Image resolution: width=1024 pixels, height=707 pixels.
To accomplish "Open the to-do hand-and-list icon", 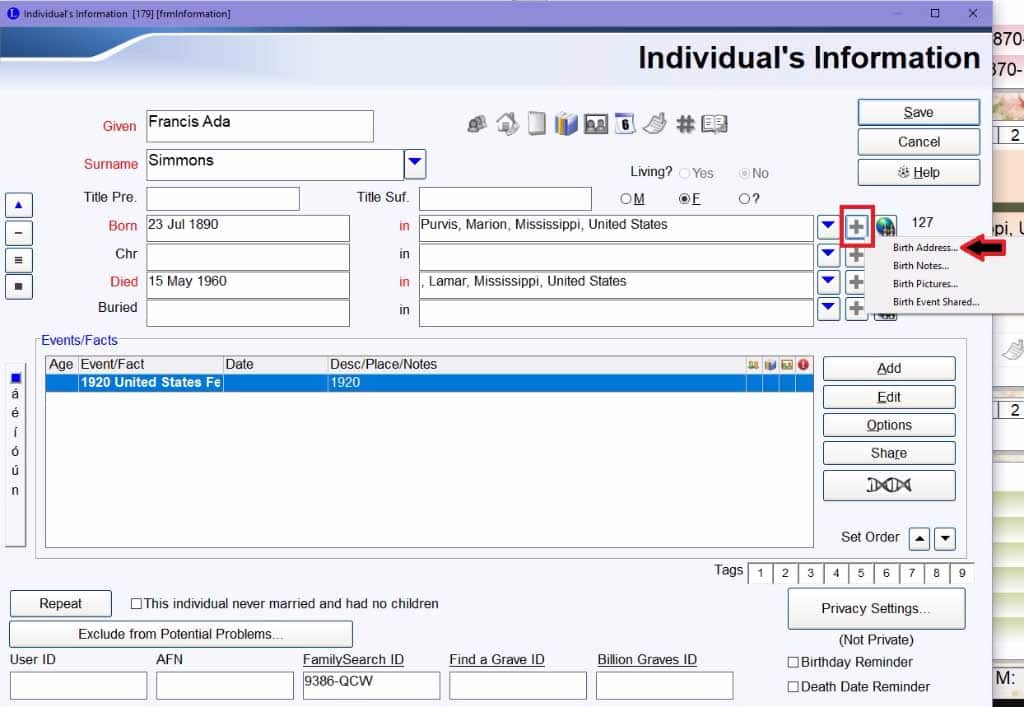I will pyautogui.click(x=655, y=123).
